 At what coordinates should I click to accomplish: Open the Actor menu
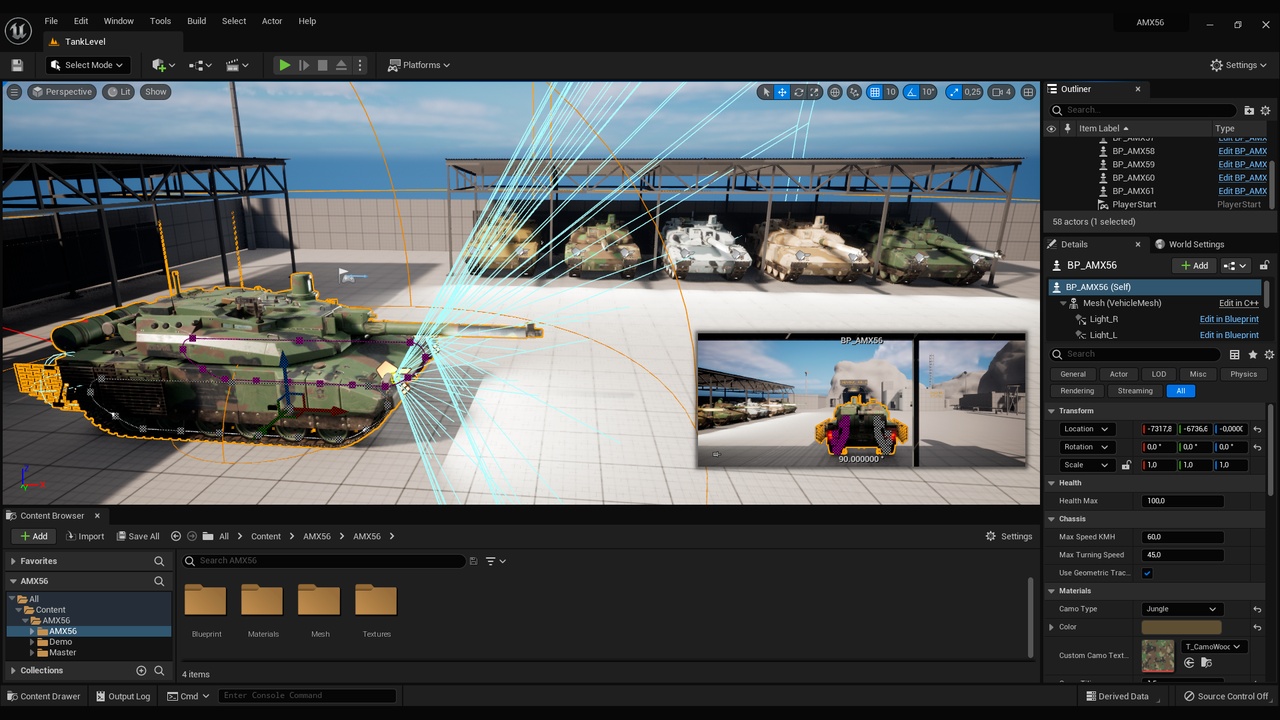click(x=272, y=21)
